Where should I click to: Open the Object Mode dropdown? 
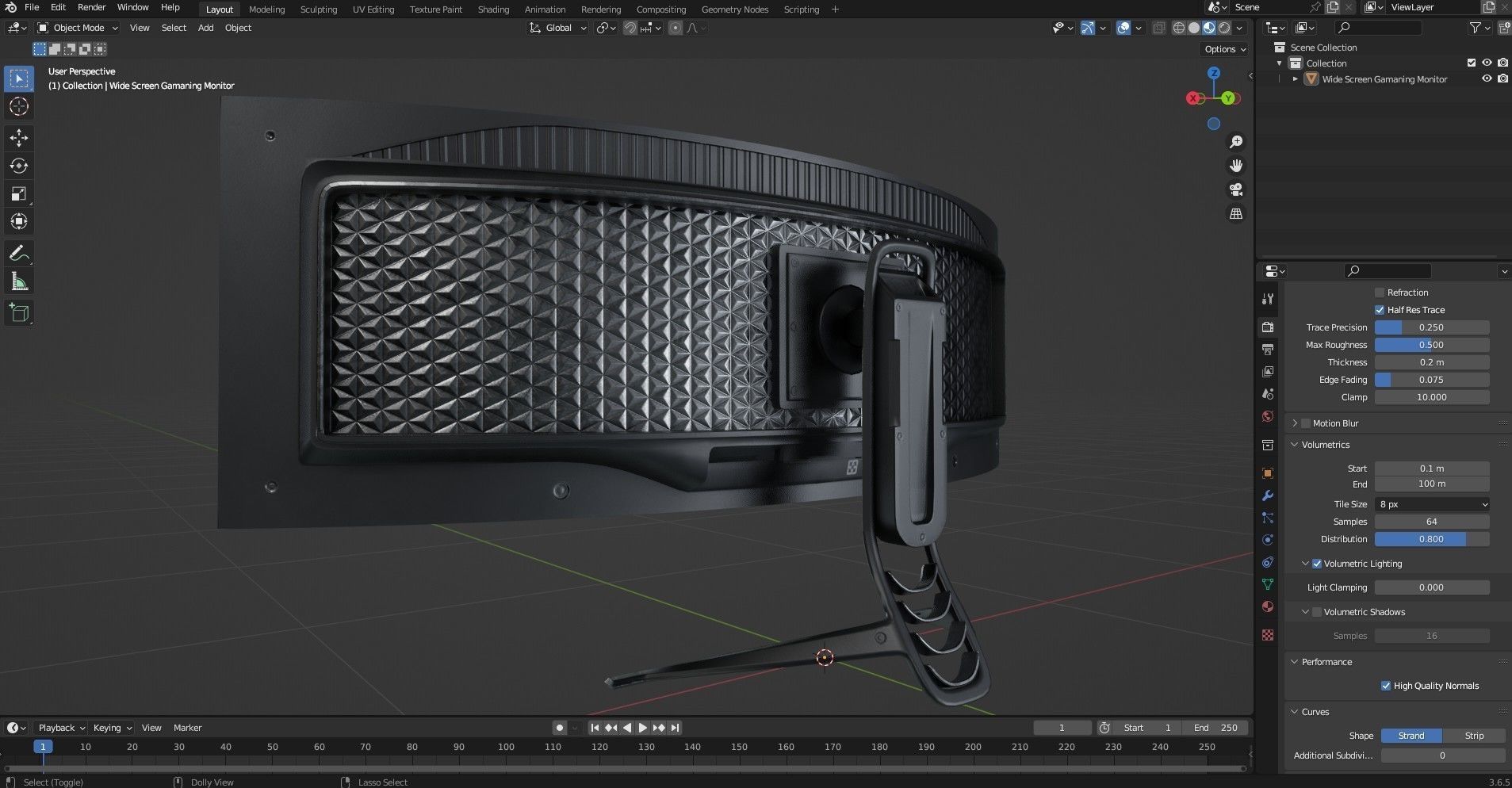pyautogui.click(x=78, y=28)
